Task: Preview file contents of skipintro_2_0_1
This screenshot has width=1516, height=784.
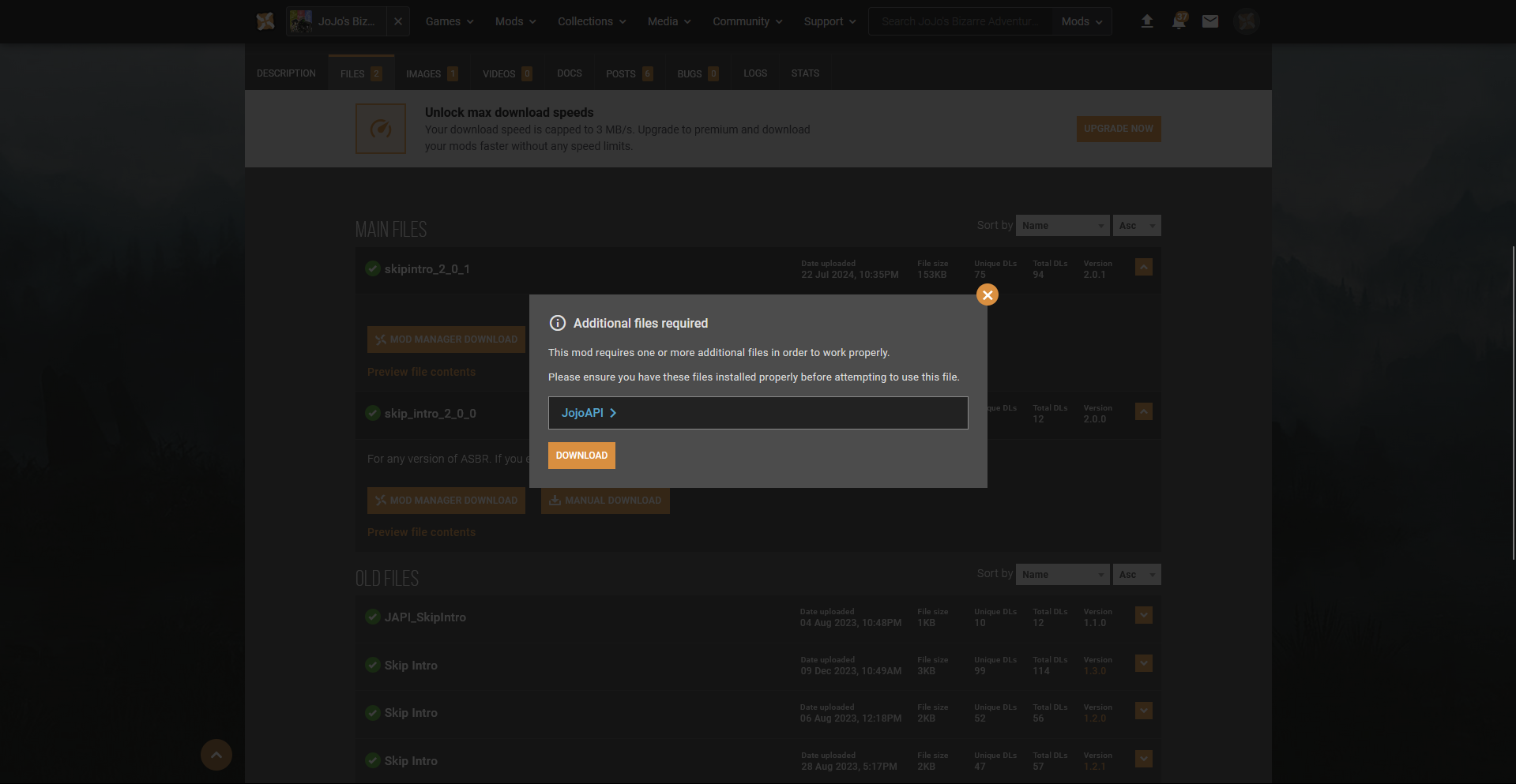Action: click(421, 372)
